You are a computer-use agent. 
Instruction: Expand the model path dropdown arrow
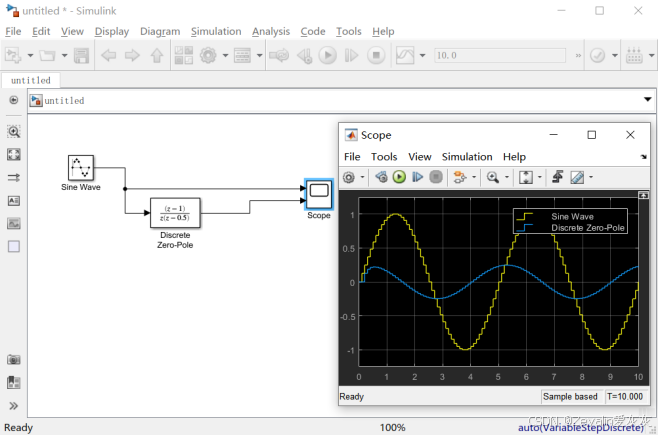click(648, 100)
